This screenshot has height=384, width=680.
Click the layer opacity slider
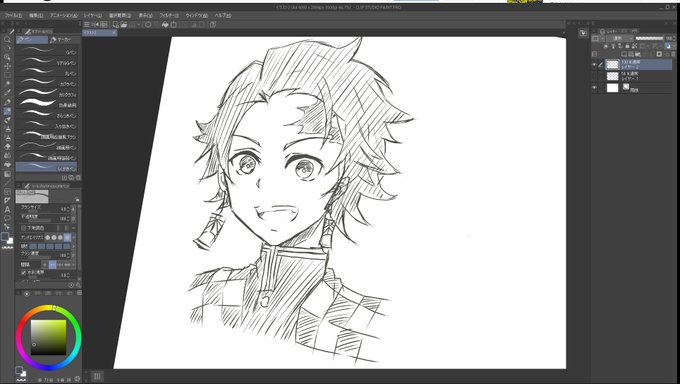649,38
